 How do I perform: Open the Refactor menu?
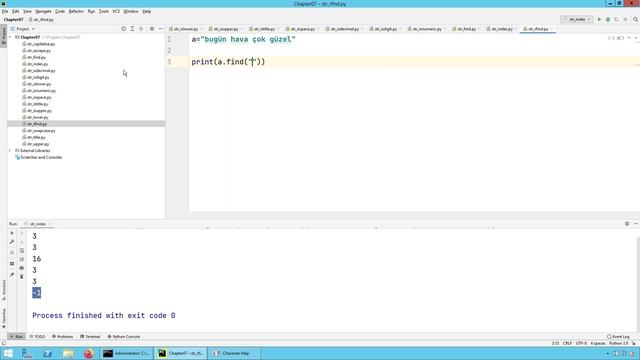point(76,11)
